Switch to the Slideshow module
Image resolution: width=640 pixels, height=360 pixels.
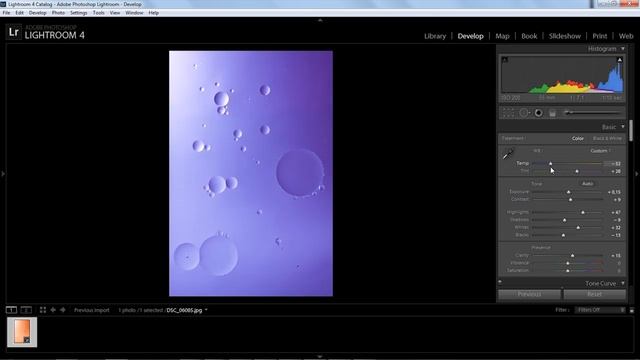(x=565, y=36)
